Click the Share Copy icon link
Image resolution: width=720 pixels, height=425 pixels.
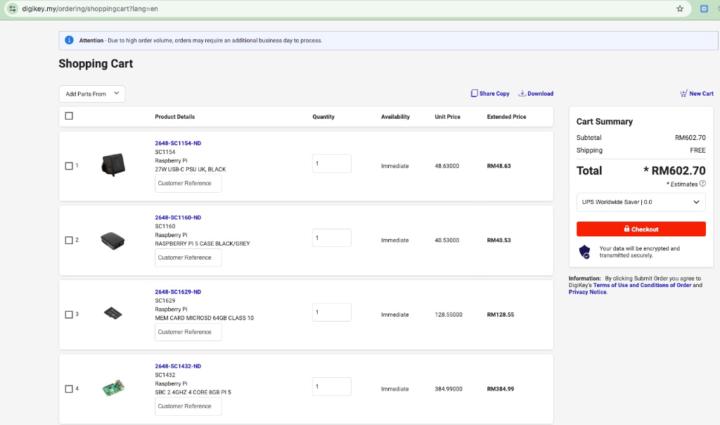click(474, 93)
